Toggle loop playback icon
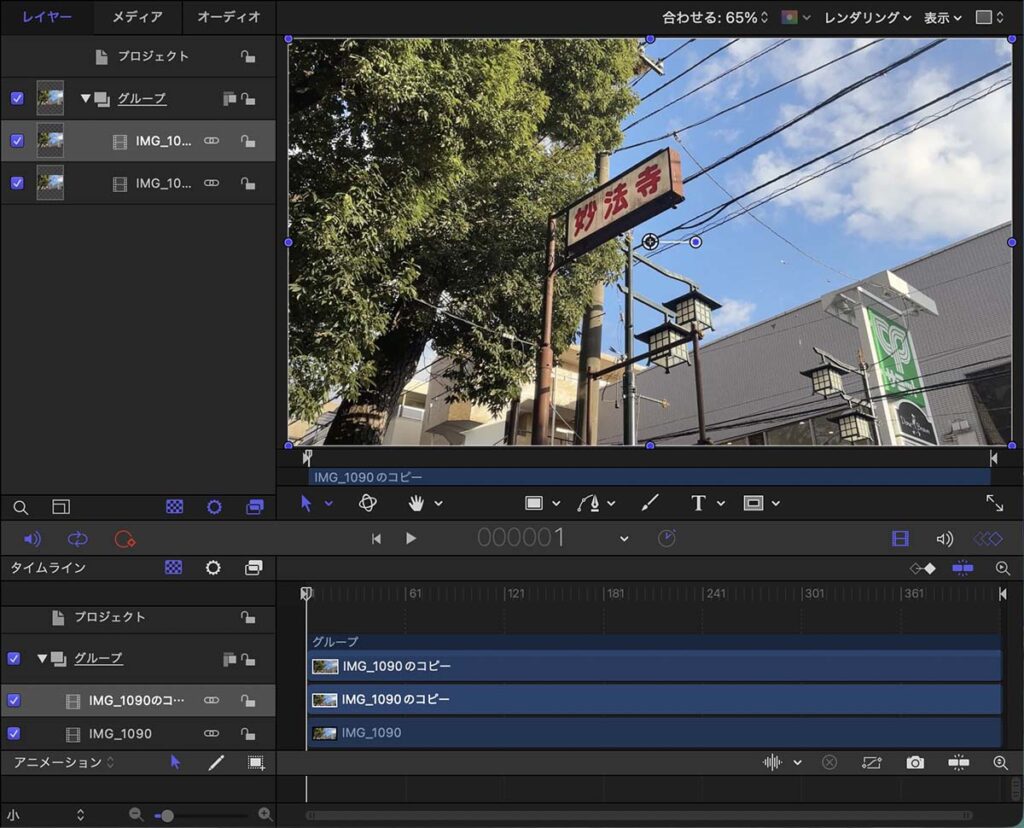 tap(77, 539)
